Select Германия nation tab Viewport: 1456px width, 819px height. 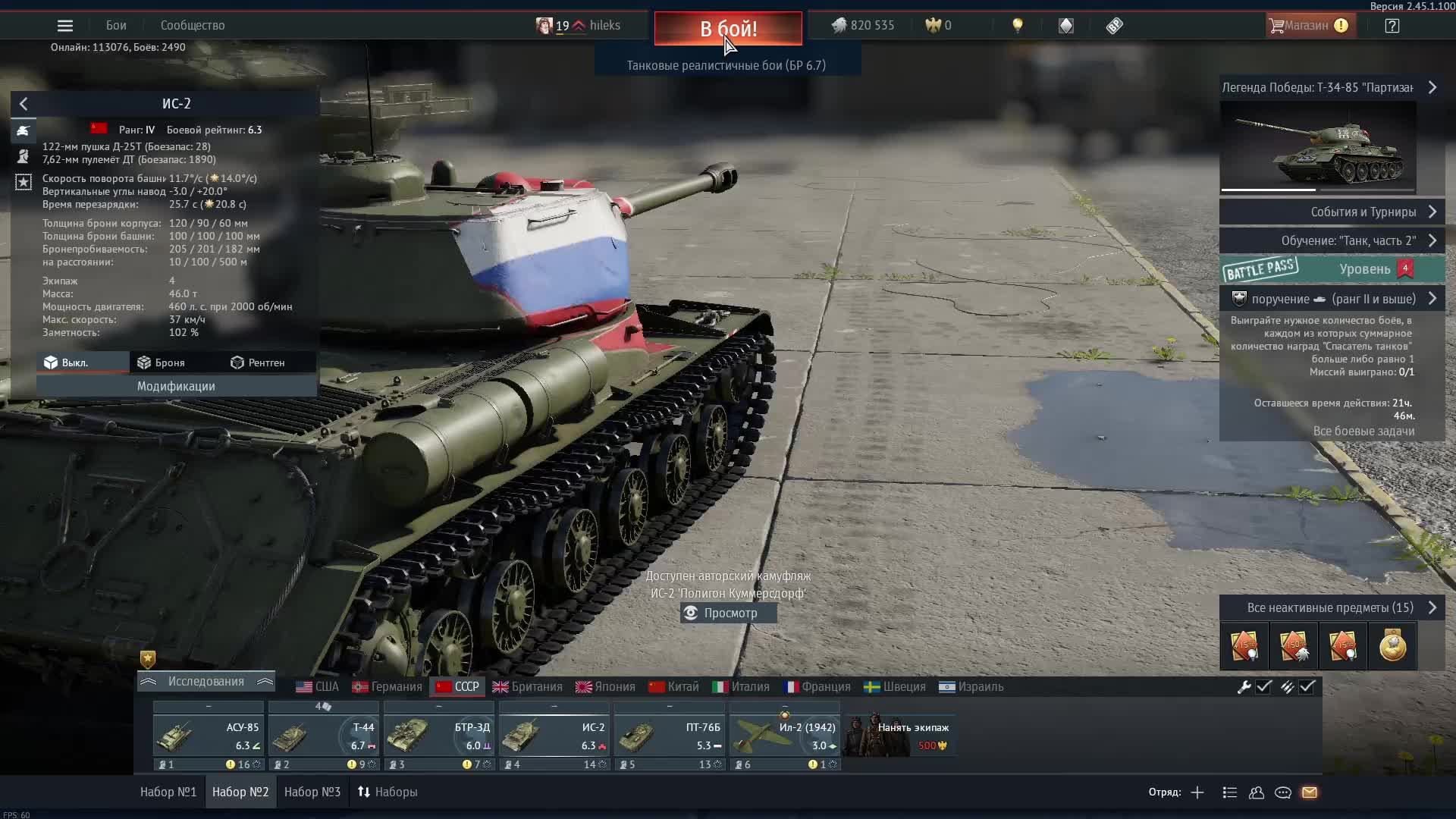[388, 686]
